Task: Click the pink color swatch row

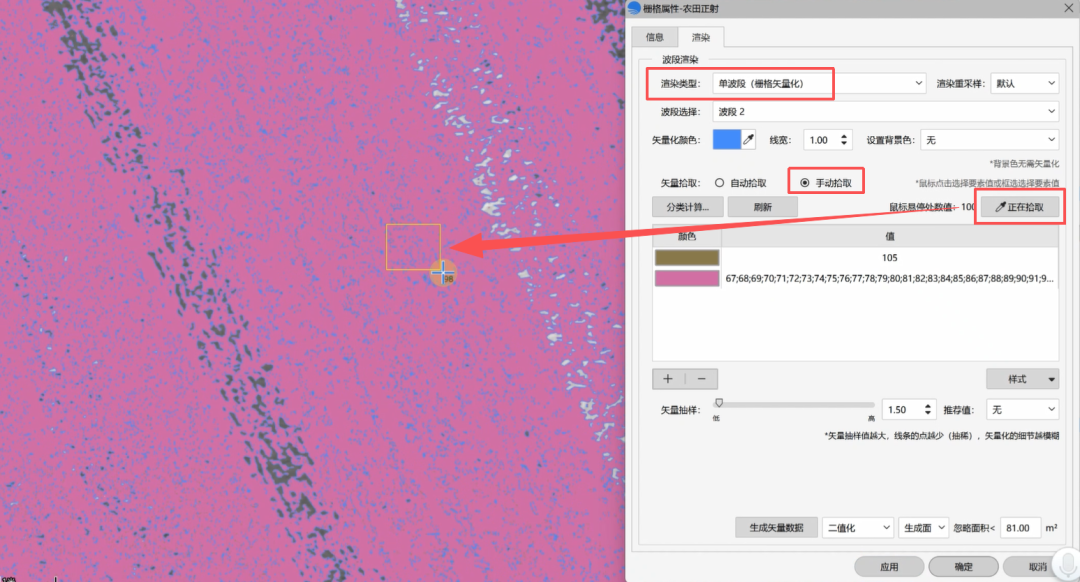Action: pyautogui.click(x=687, y=278)
